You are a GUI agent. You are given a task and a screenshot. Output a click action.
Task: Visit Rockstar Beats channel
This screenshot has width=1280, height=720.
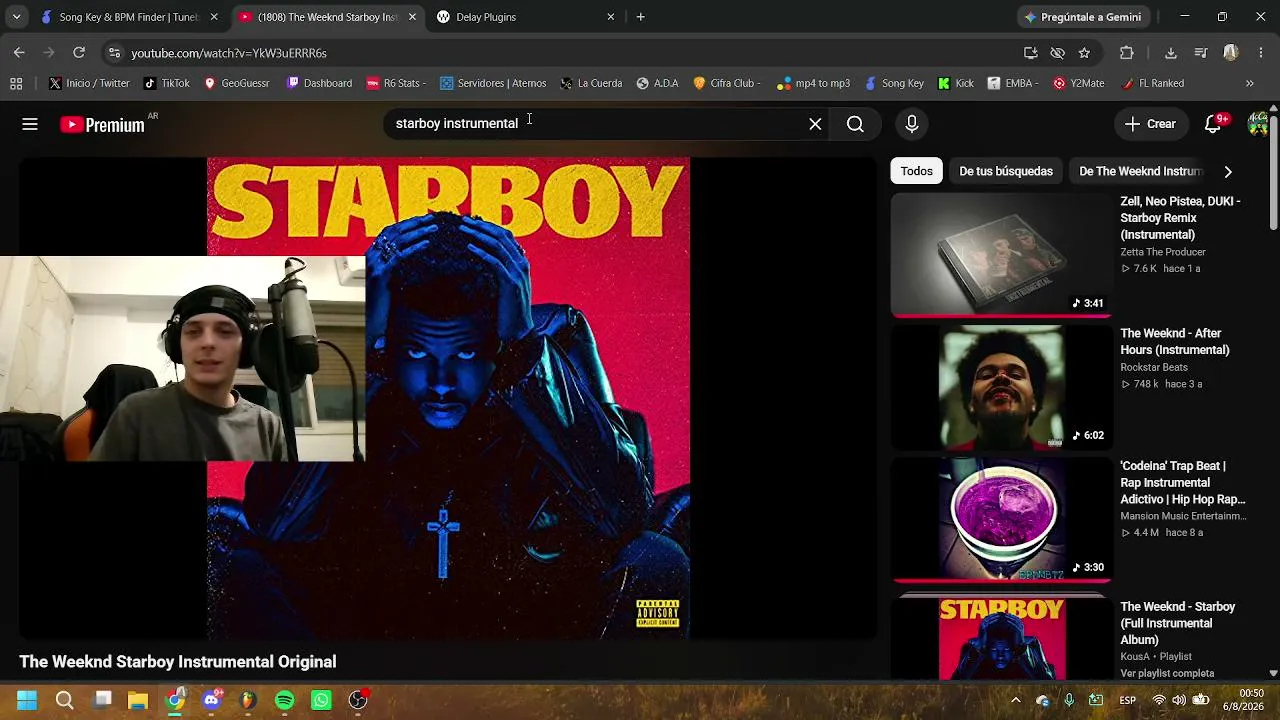pos(1154,367)
